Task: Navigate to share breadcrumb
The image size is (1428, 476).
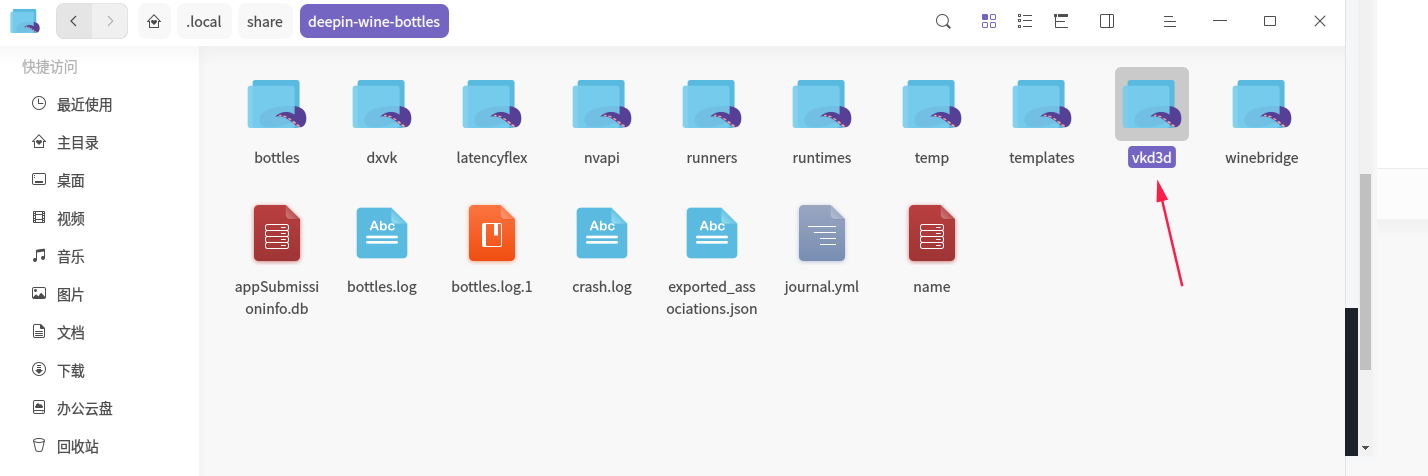Action: pyautogui.click(x=265, y=21)
